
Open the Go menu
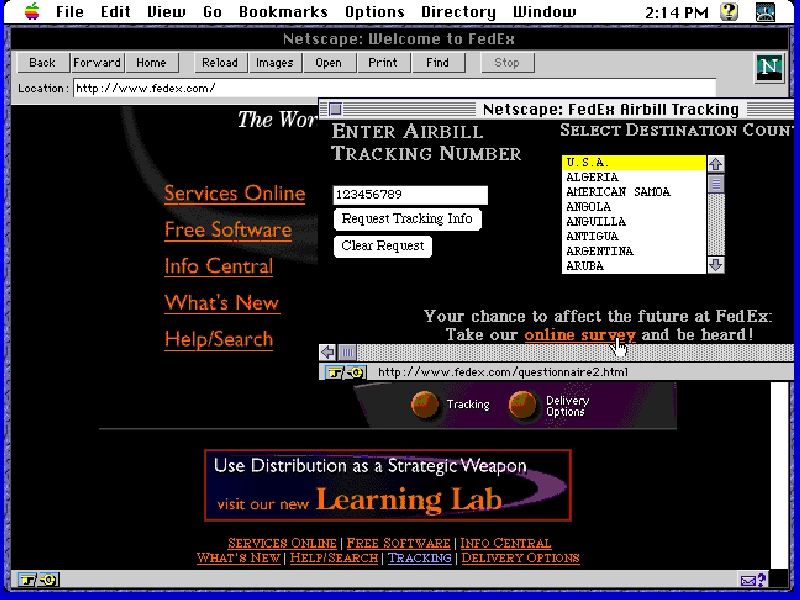click(x=212, y=11)
